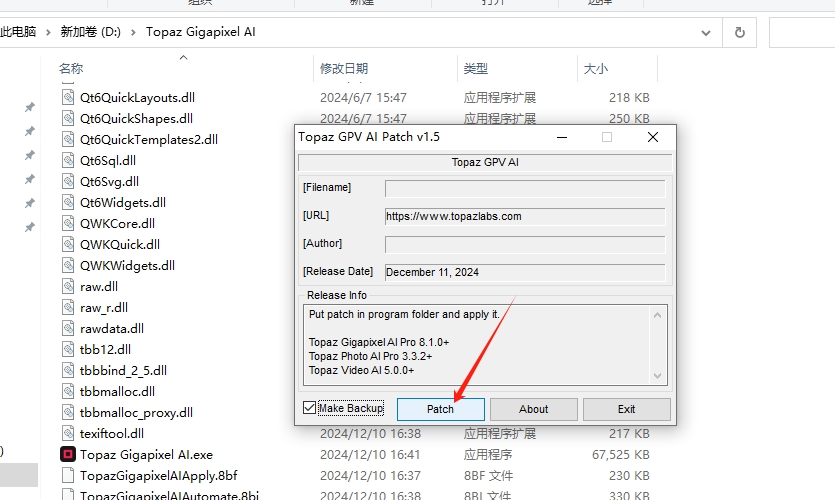The width and height of the screenshot is (835, 500).
Task: Select the tbb12.dll file icon
Action: [x=68, y=349]
